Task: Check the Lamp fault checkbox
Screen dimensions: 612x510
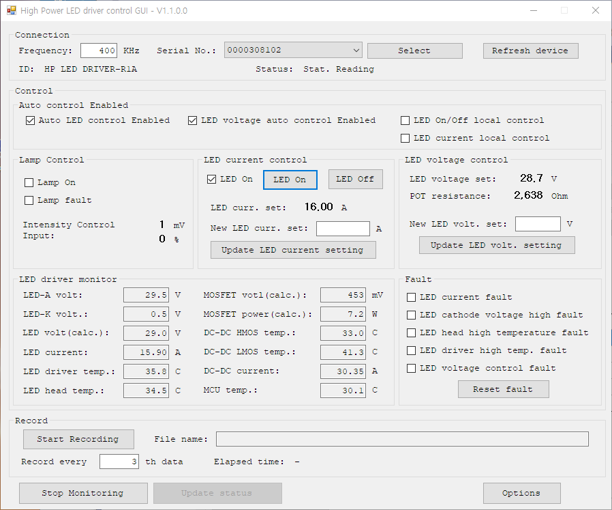Action: click(29, 201)
